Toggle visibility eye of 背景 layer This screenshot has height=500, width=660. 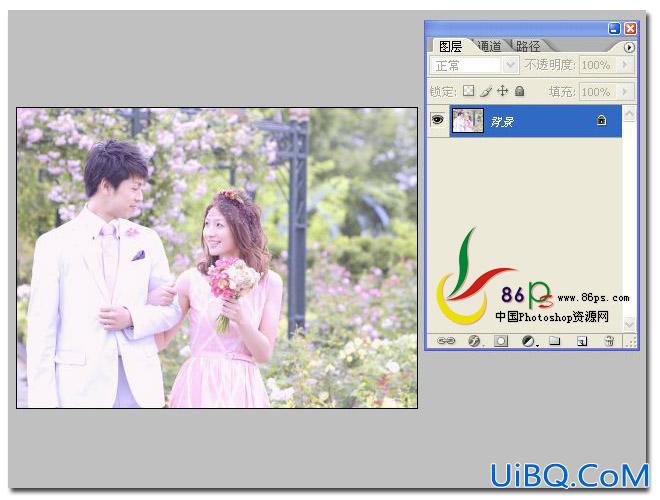pos(438,120)
